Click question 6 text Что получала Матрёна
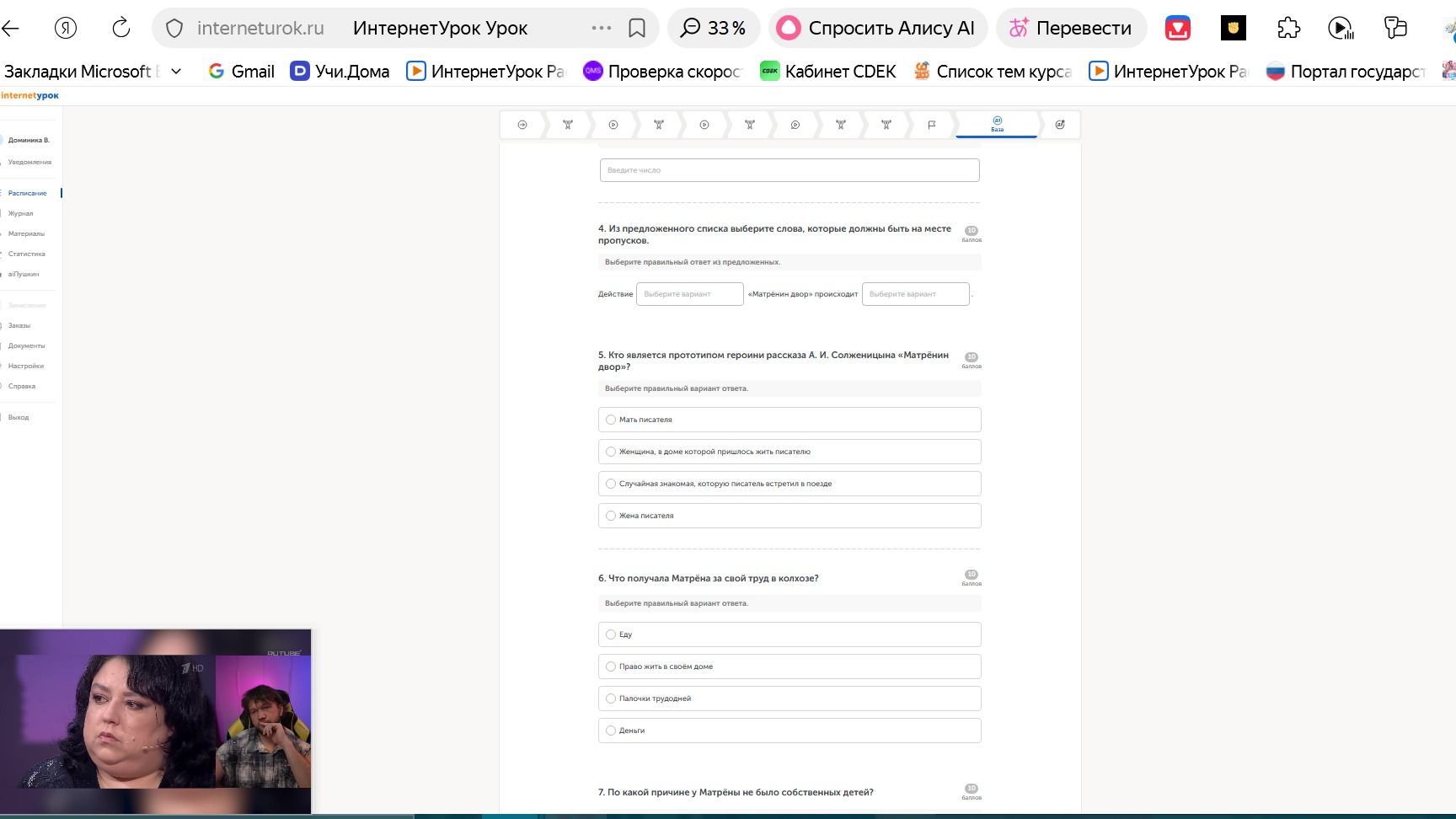Screen dimensions: 1456x819 (709, 578)
